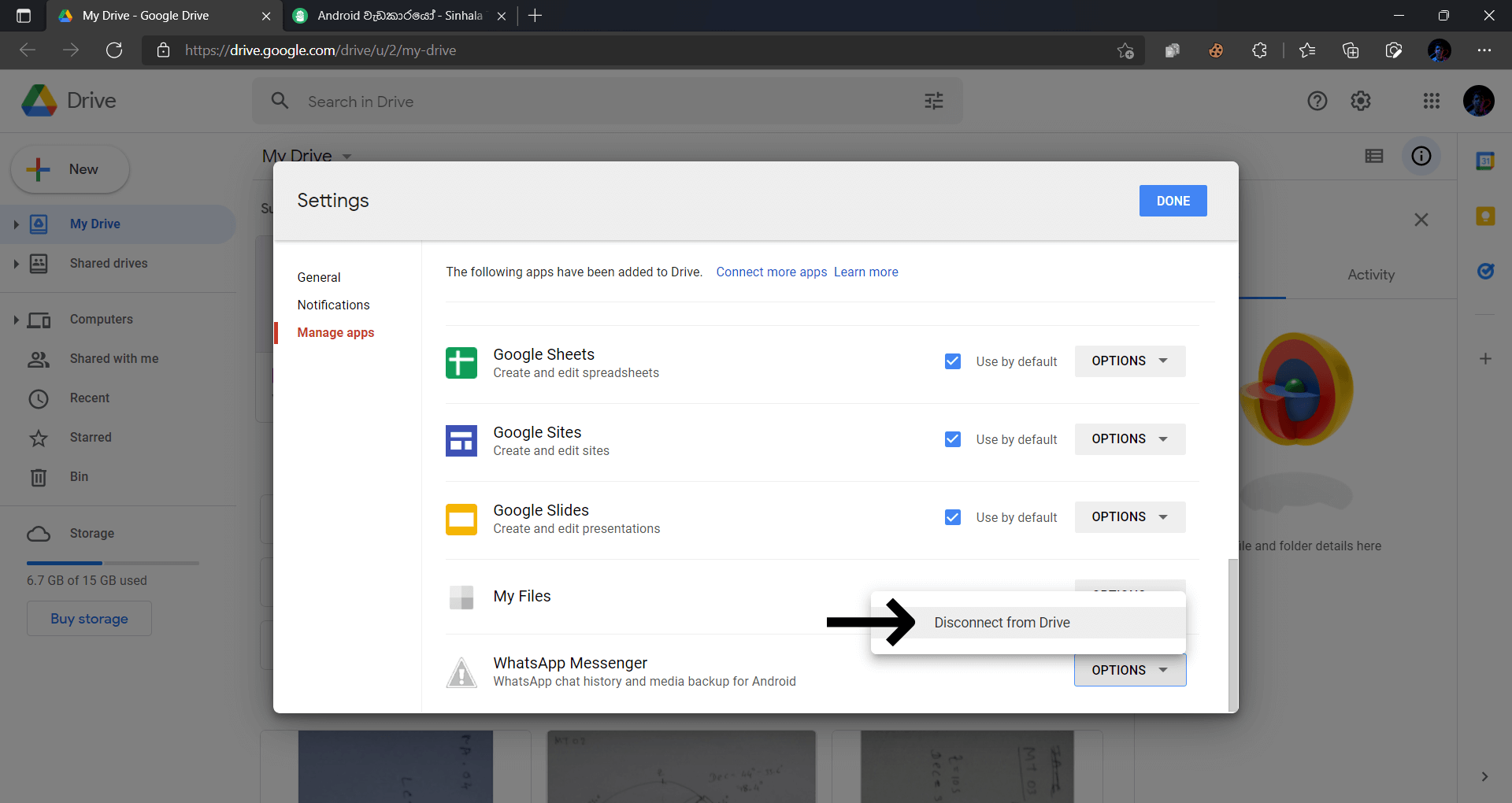Reload the browser page

(114, 50)
